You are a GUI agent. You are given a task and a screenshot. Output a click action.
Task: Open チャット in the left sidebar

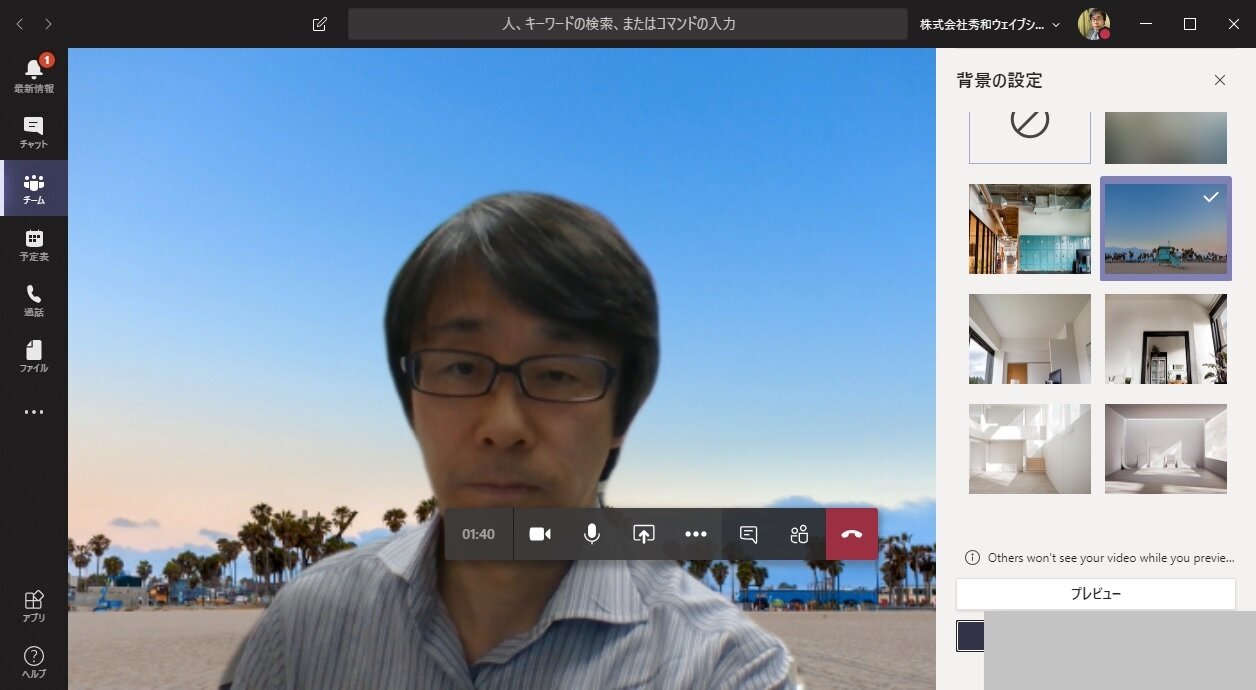tap(34, 132)
